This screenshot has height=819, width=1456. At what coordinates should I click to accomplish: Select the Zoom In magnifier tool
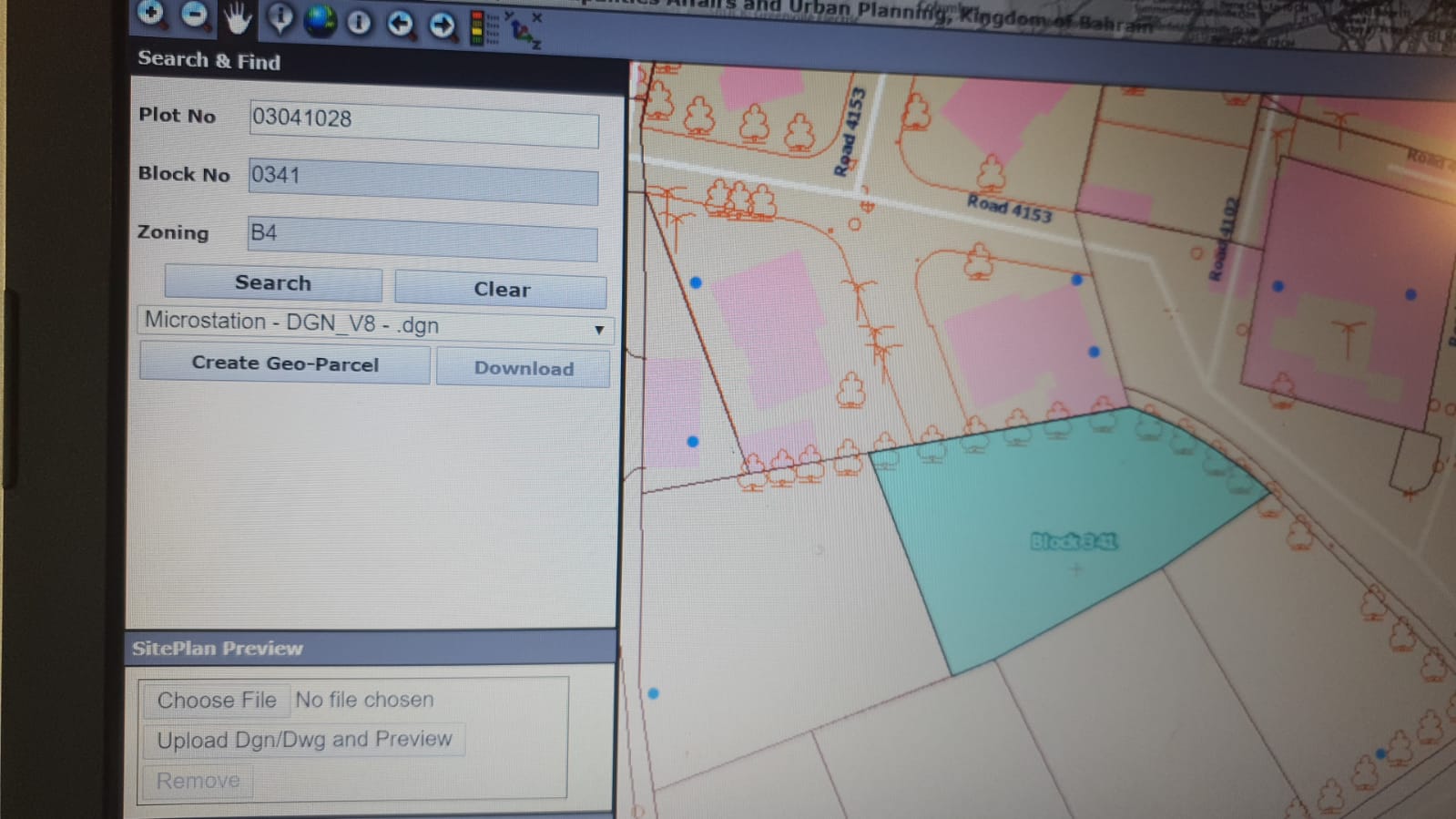point(151,13)
